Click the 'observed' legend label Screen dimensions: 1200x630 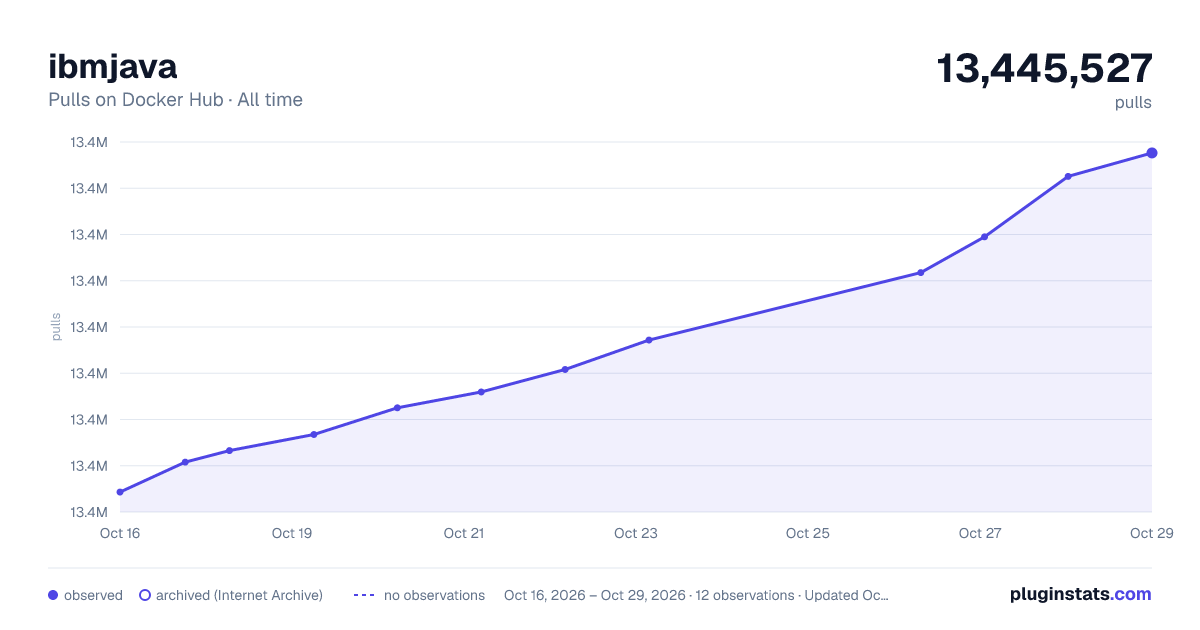pyautogui.click(x=93, y=595)
